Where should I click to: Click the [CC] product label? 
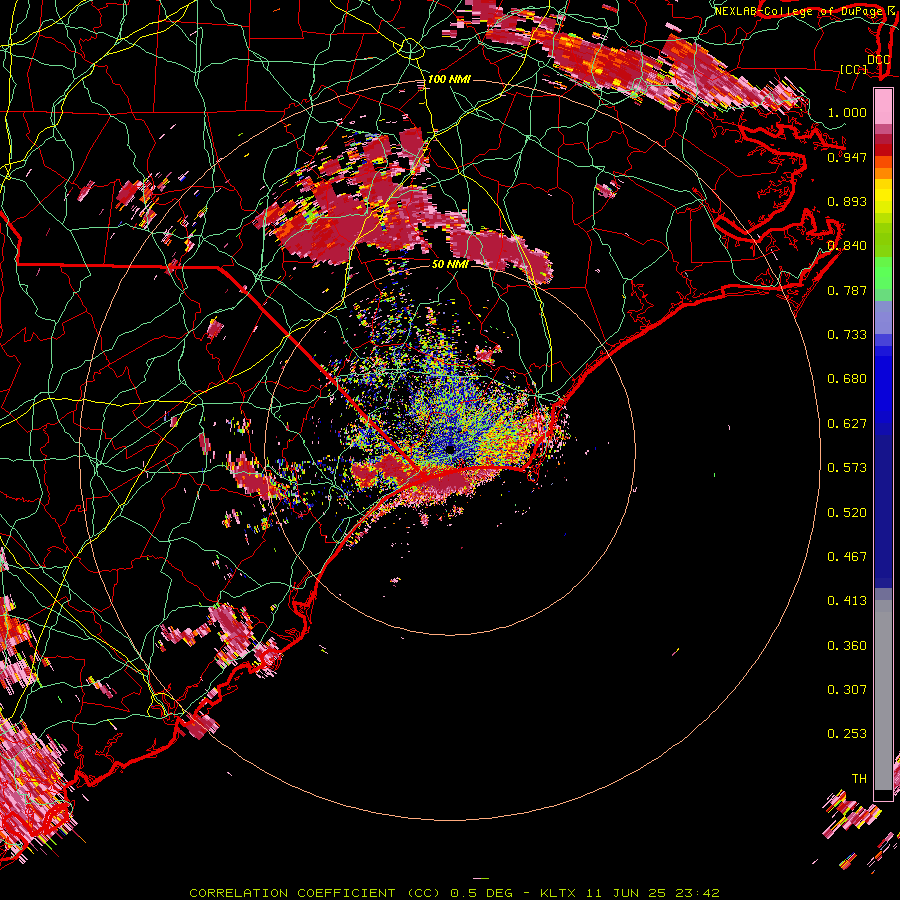[x=853, y=69]
